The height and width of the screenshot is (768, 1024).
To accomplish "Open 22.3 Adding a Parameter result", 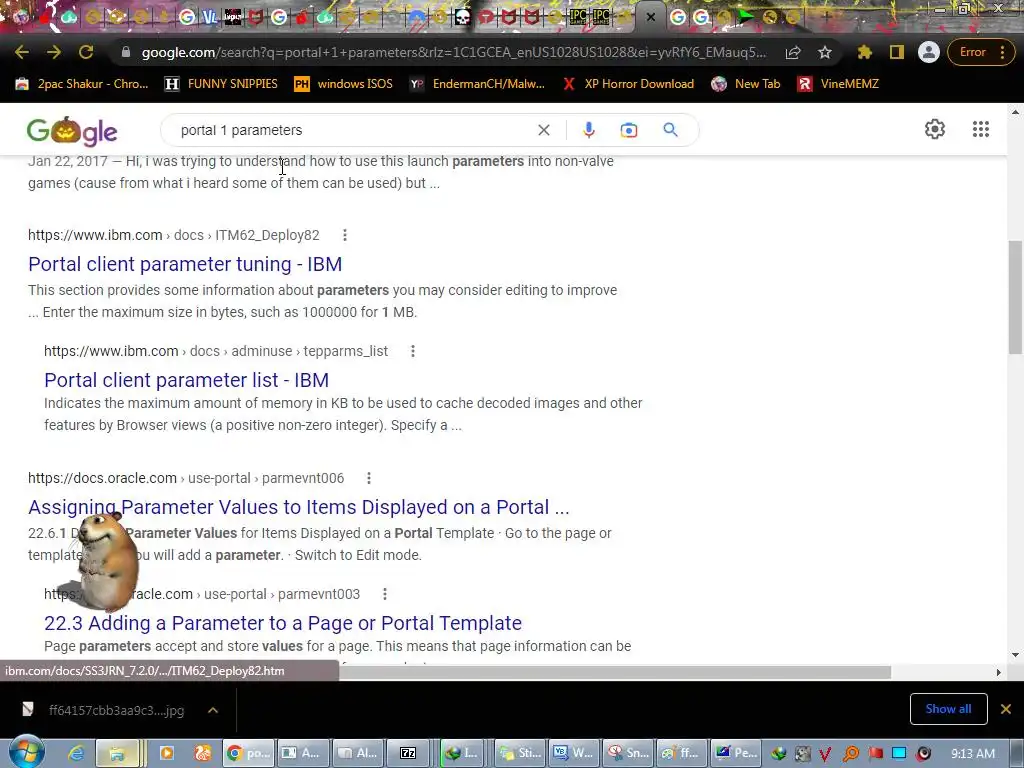I will [283, 623].
